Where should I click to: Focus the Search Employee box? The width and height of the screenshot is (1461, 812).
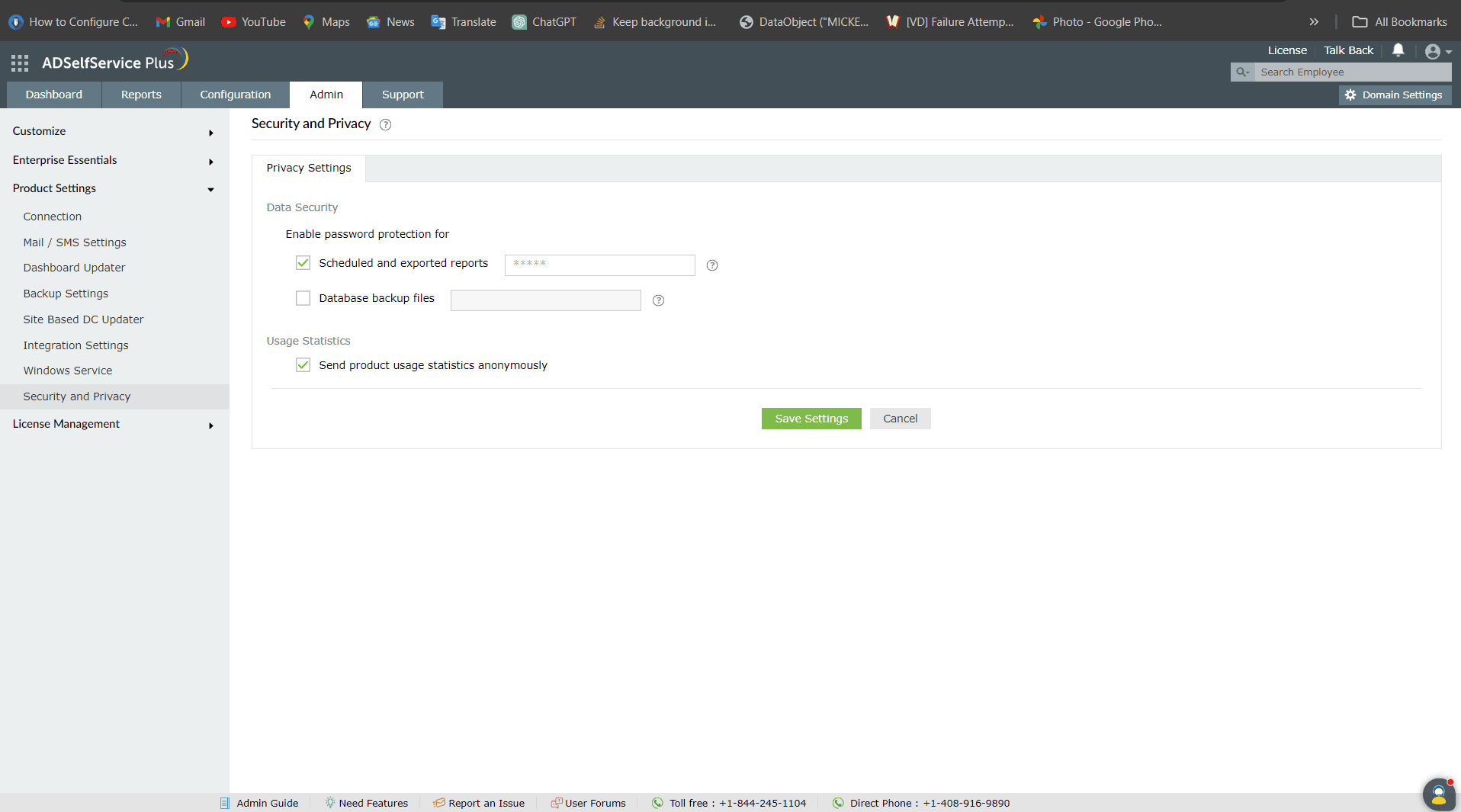coord(1353,72)
